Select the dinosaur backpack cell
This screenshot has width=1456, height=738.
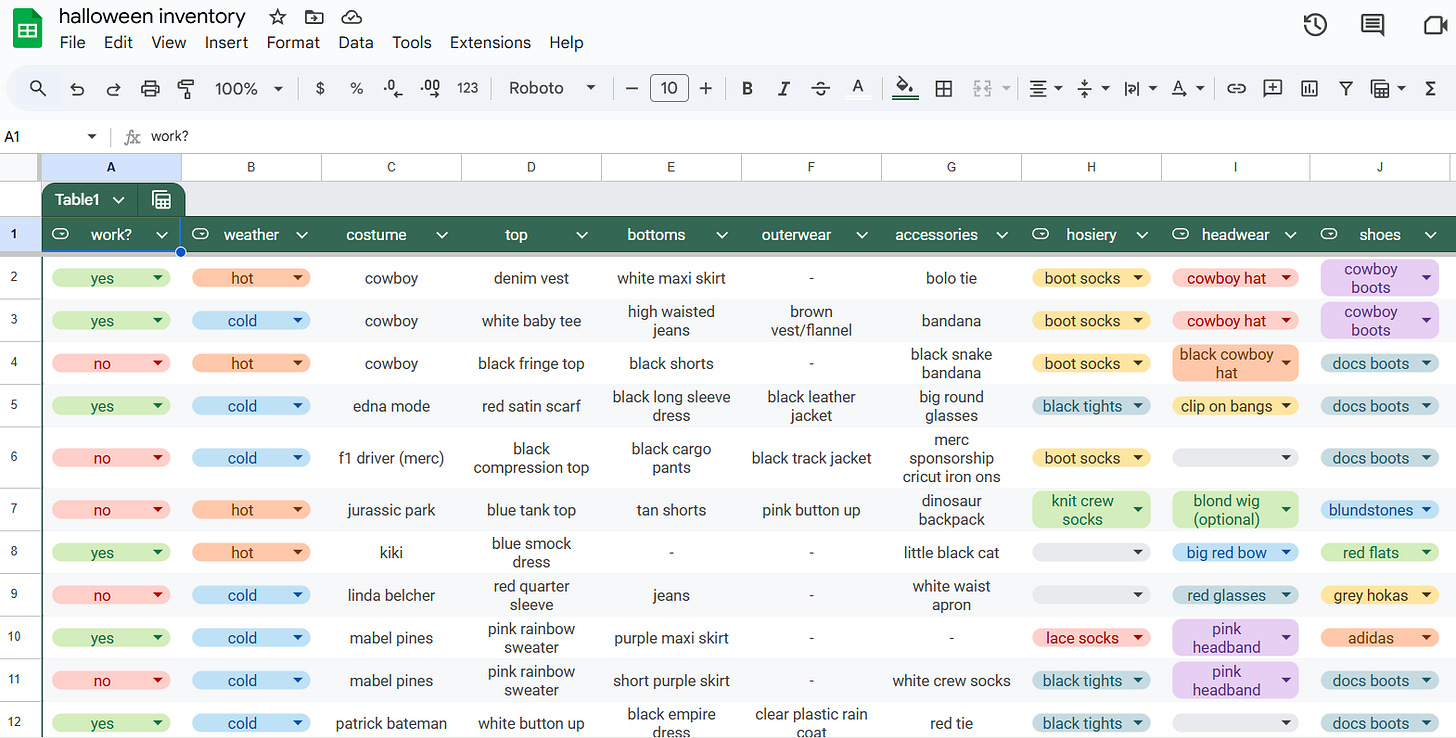coord(951,510)
